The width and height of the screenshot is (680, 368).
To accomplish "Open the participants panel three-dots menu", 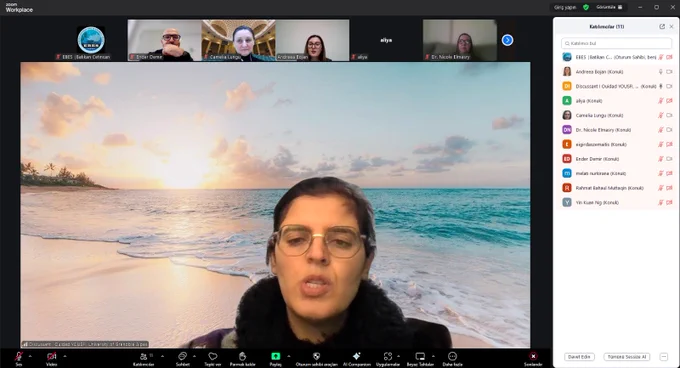I will pos(664,357).
